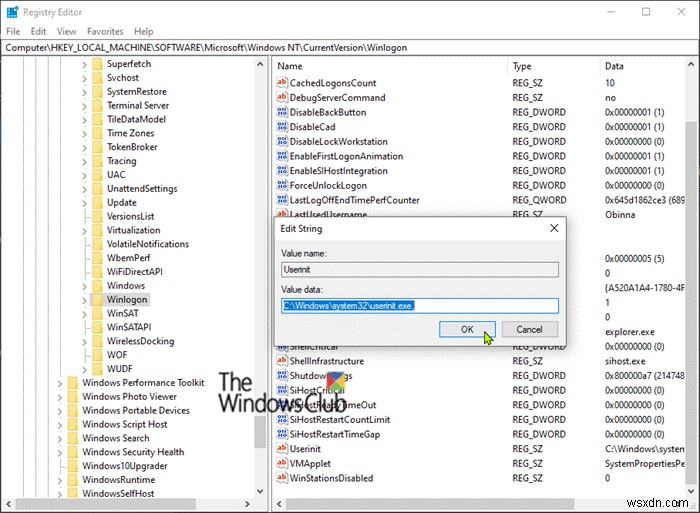Click the Terminal Server folder icon
The image size is (700, 513).
click(97, 105)
